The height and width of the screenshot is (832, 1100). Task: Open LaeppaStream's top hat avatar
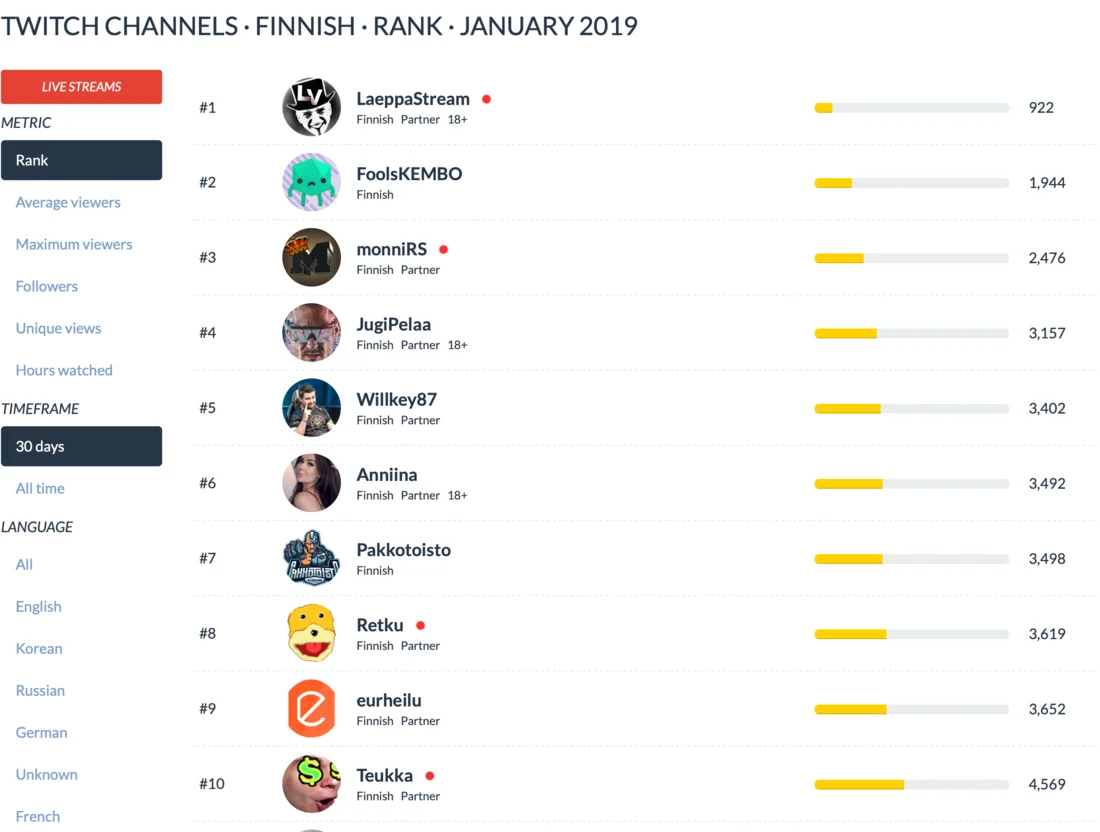(x=312, y=107)
